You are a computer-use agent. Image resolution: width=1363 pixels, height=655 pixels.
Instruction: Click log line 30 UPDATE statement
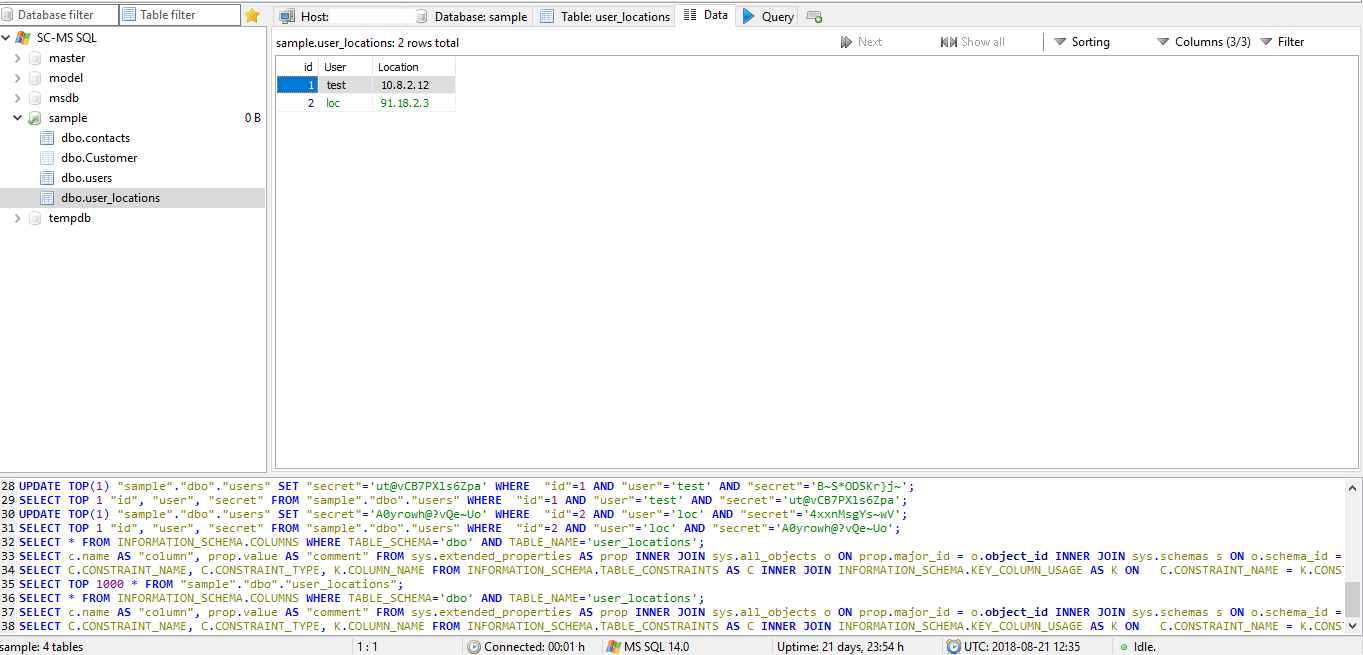(463, 514)
